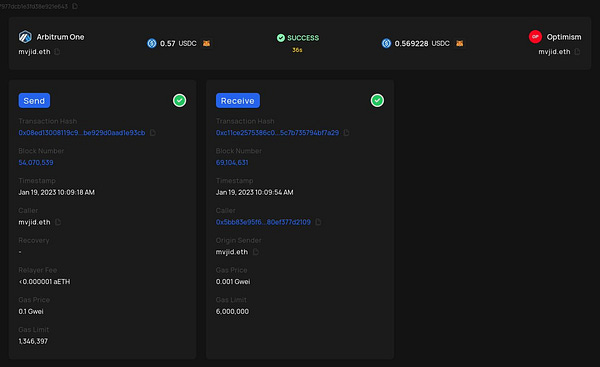Screen dimensions: 600x367
Task: Copy the Receive caller address
Action: pyautogui.click(x=318, y=222)
